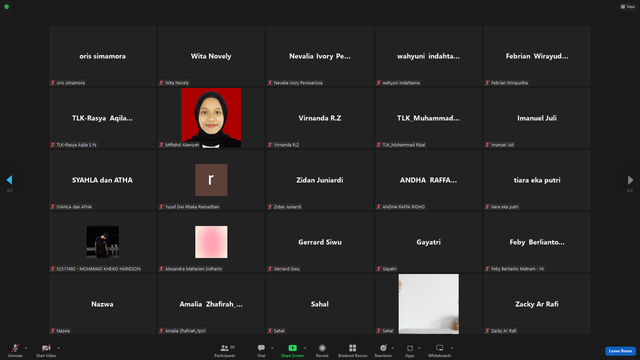640x360 pixels.
Task: Select the 'Febrian Wirayud...' participant tile
Action: point(537,56)
